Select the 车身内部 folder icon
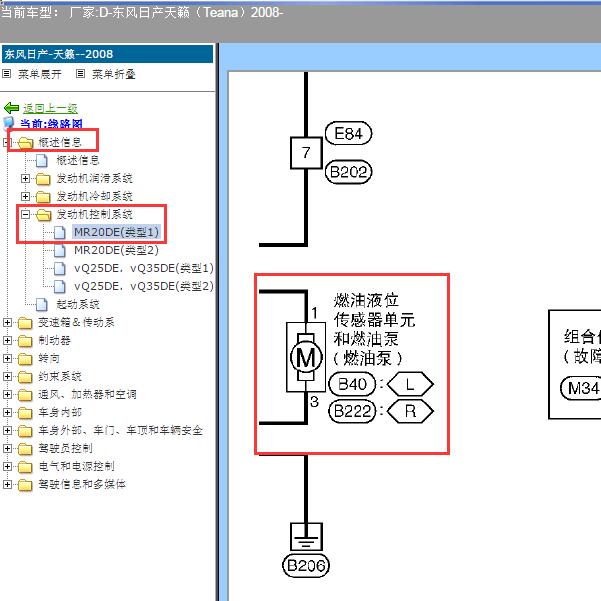This screenshot has height=601, width=601. click(25, 413)
